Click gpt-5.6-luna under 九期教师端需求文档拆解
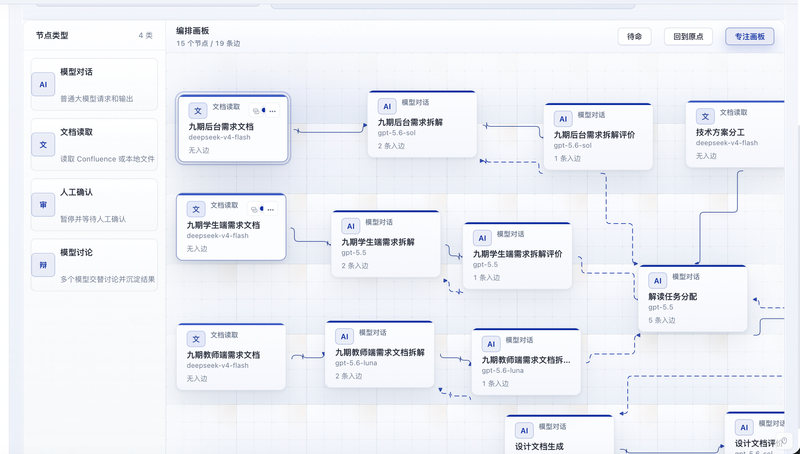 [356, 363]
